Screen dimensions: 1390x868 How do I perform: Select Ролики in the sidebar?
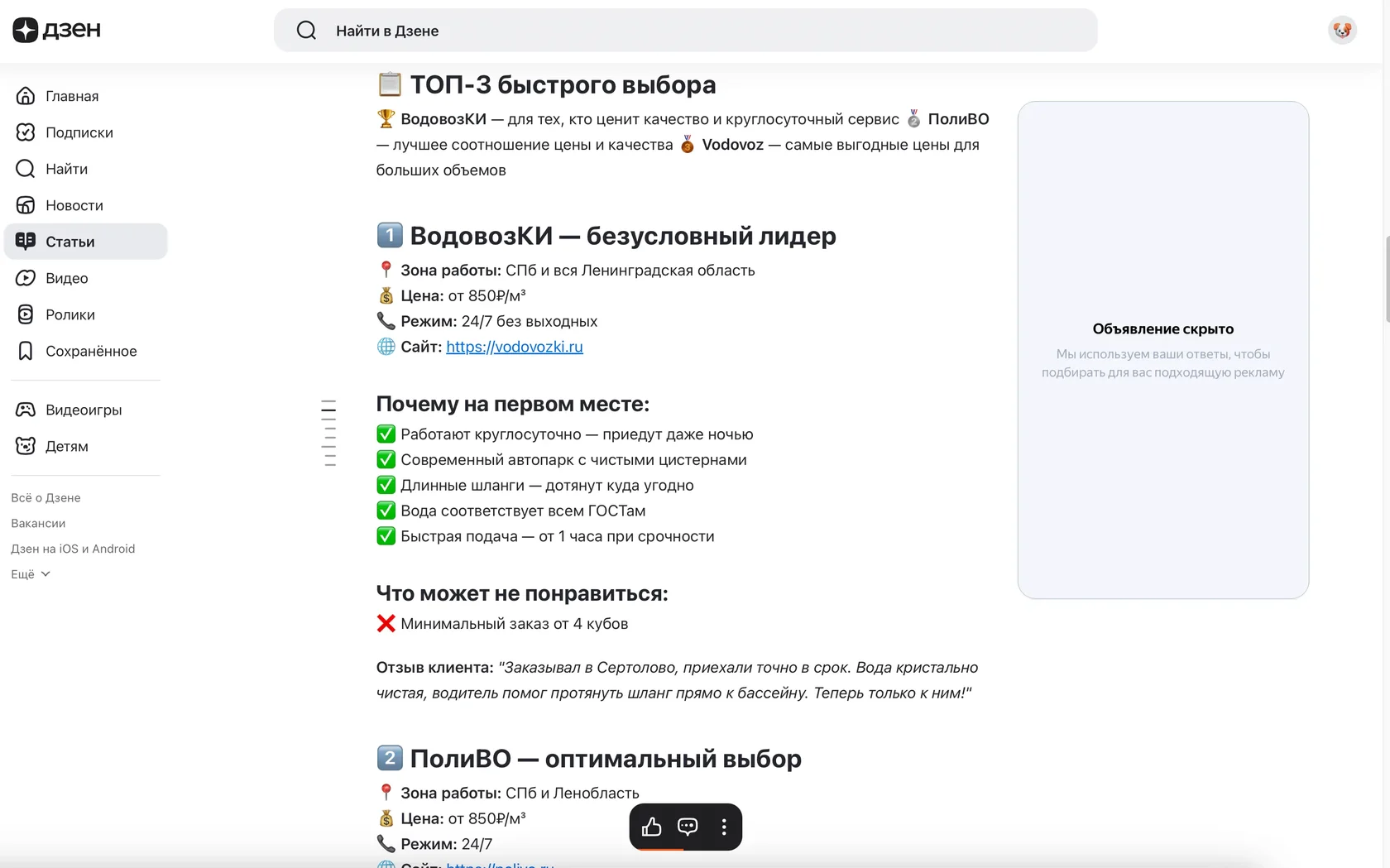pyautogui.click(x=69, y=314)
